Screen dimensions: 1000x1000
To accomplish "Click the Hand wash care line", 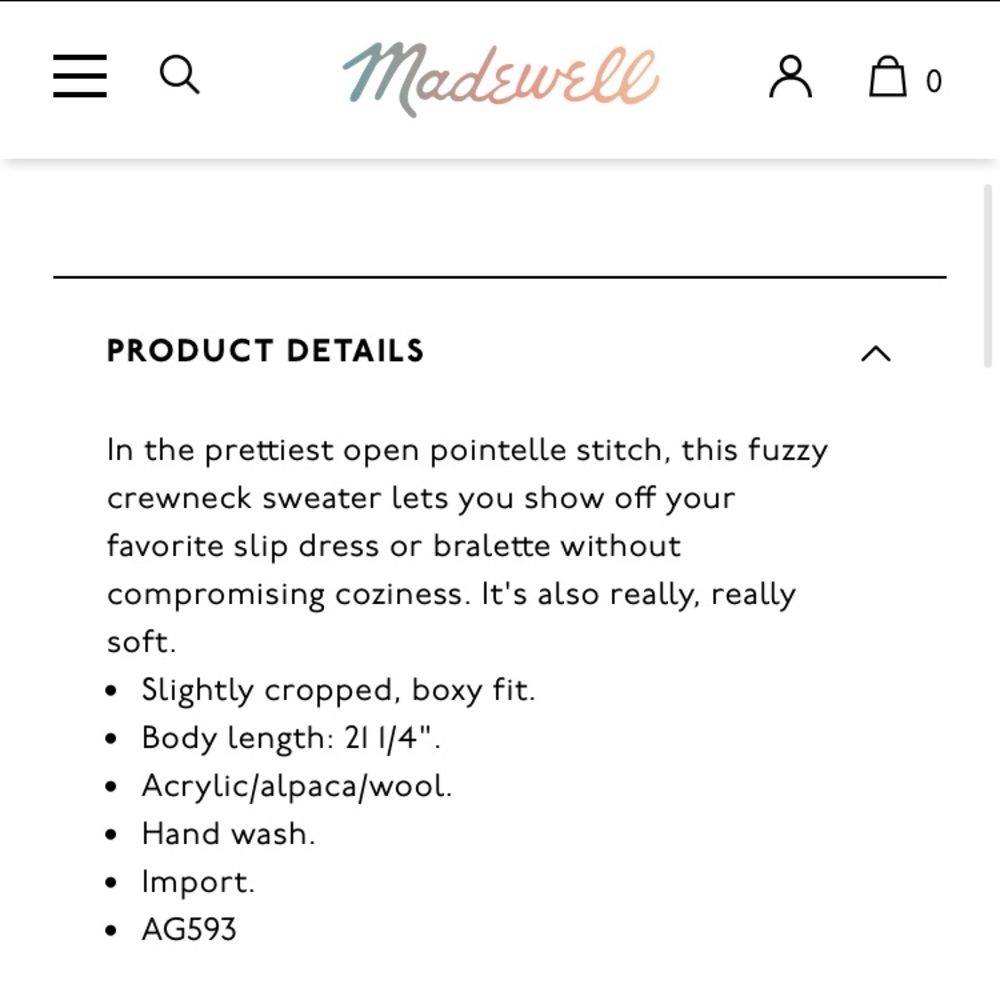I will click(228, 834).
